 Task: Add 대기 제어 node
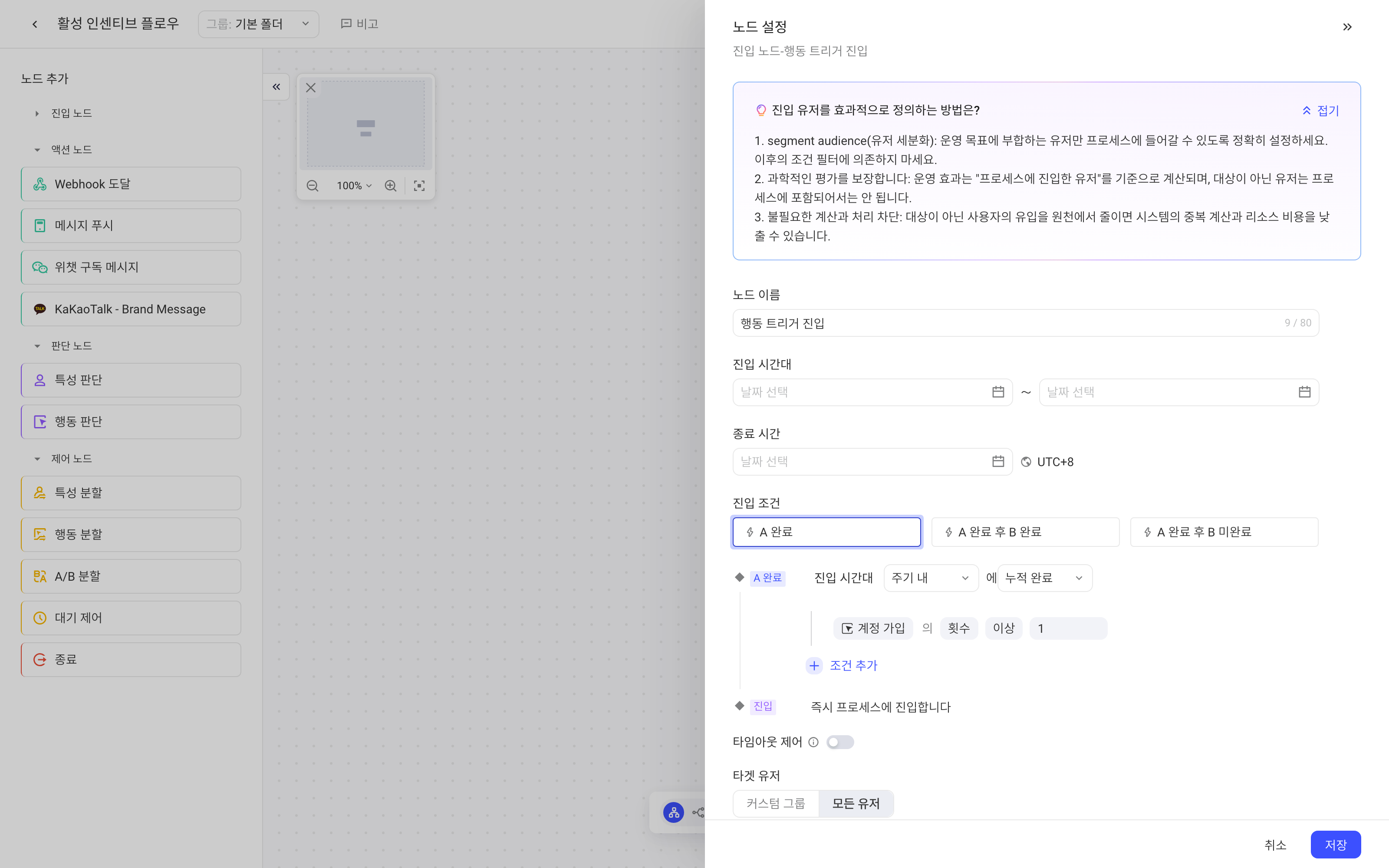(131, 618)
